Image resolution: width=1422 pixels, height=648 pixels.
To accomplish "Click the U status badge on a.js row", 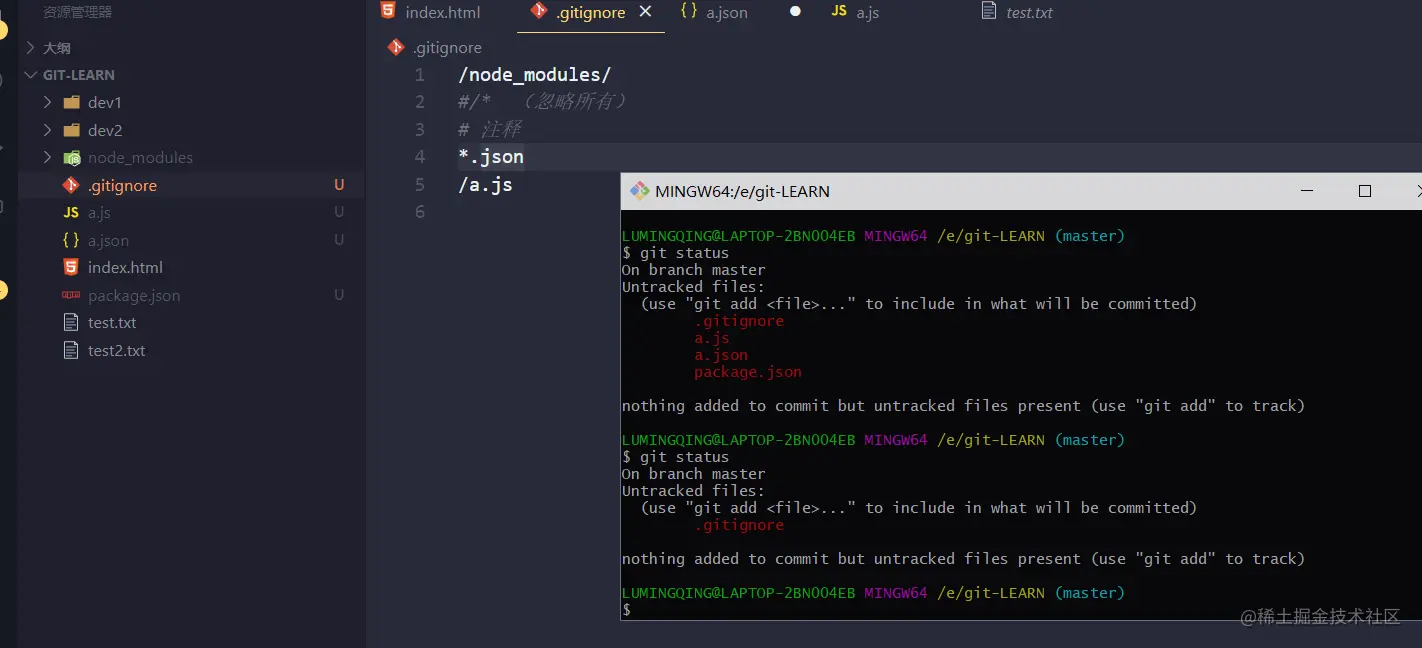I will tap(339, 212).
